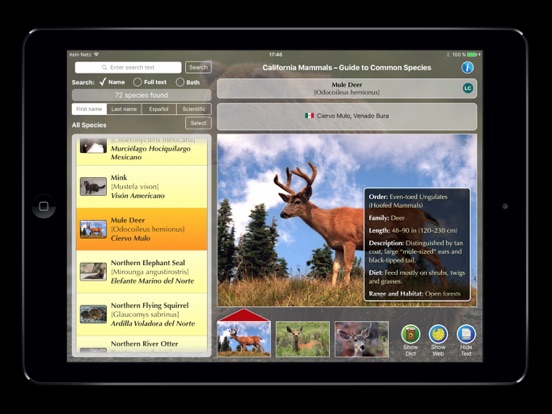The width and height of the screenshot is (552, 414).
Task: Select the Full text search option
Action: [150, 82]
